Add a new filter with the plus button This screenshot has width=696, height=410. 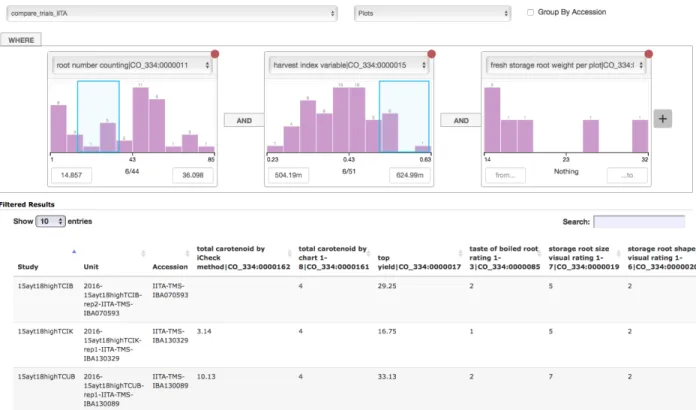point(663,119)
